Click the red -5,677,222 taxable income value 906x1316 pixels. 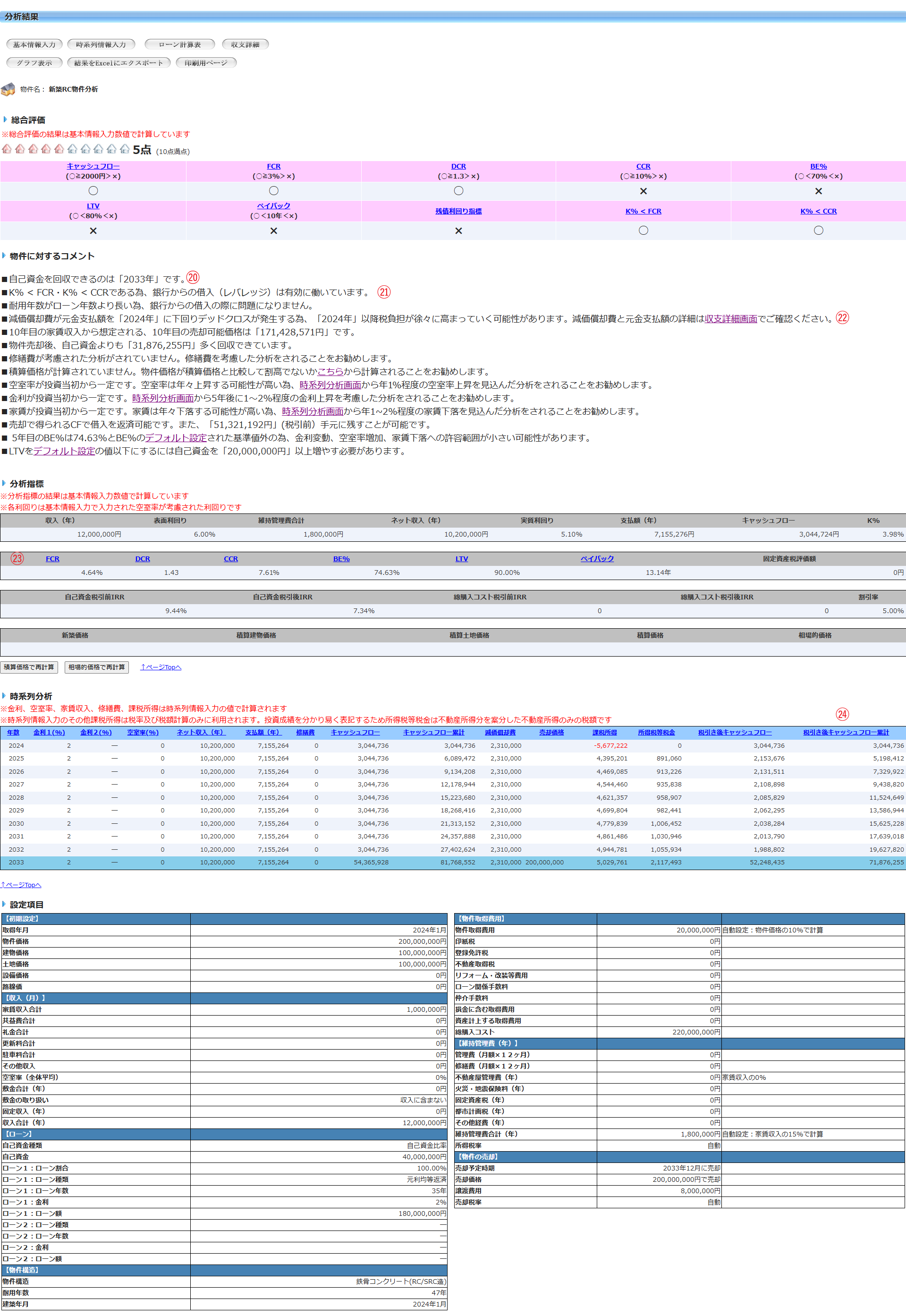pyautogui.click(x=611, y=746)
